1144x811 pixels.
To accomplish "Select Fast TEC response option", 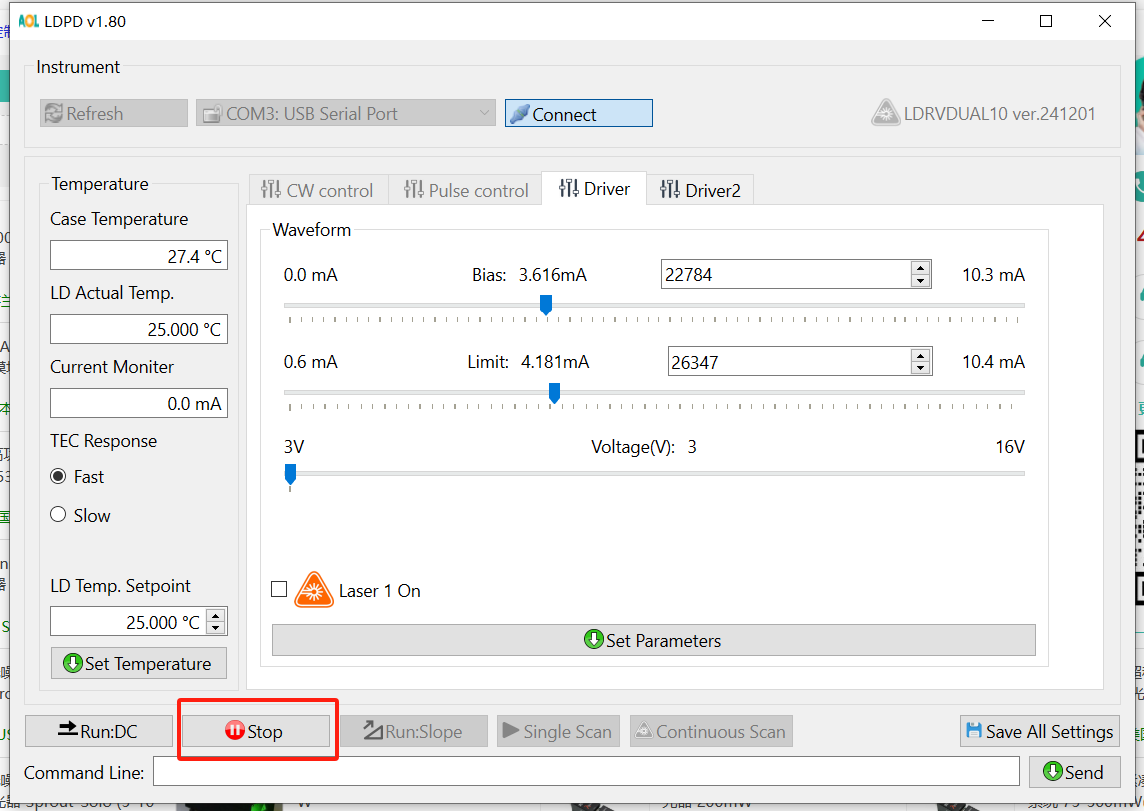I will [x=58, y=477].
